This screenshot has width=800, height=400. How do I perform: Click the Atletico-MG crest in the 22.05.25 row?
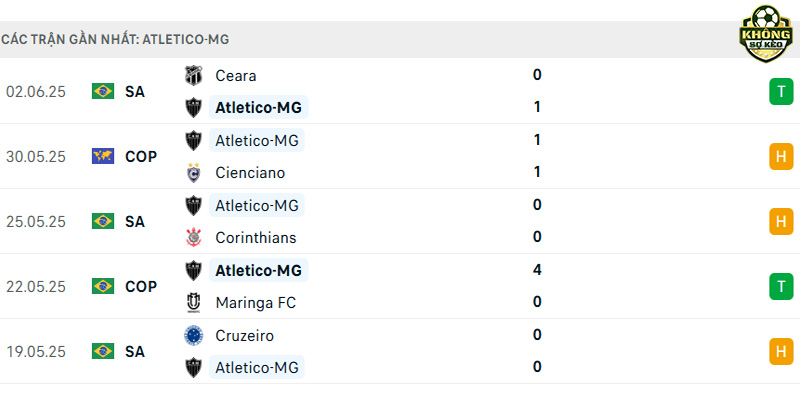click(x=193, y=270)
